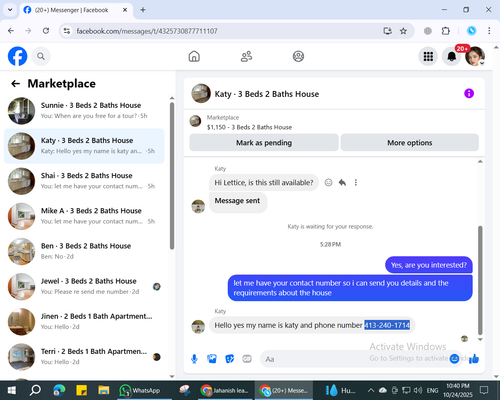Open the Facebook logo home link
The height and width of the screenshot is (400, 500).
click(x=17, y=56)
